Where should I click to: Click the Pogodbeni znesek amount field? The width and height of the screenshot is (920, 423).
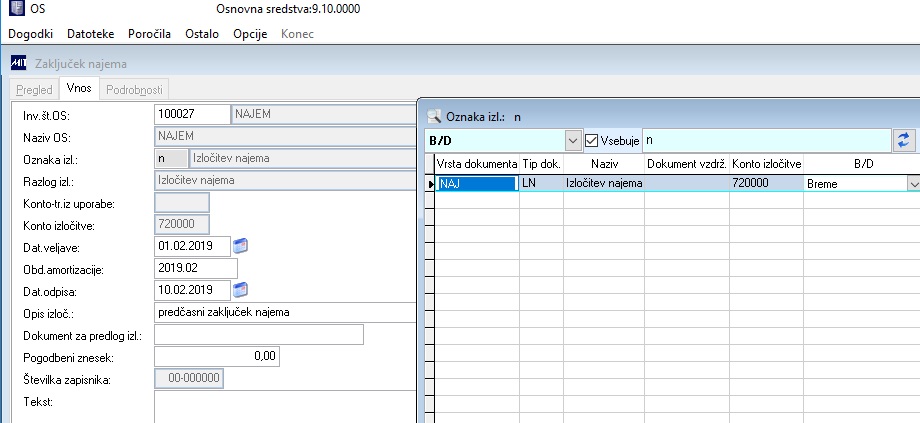tap(217, 356)
